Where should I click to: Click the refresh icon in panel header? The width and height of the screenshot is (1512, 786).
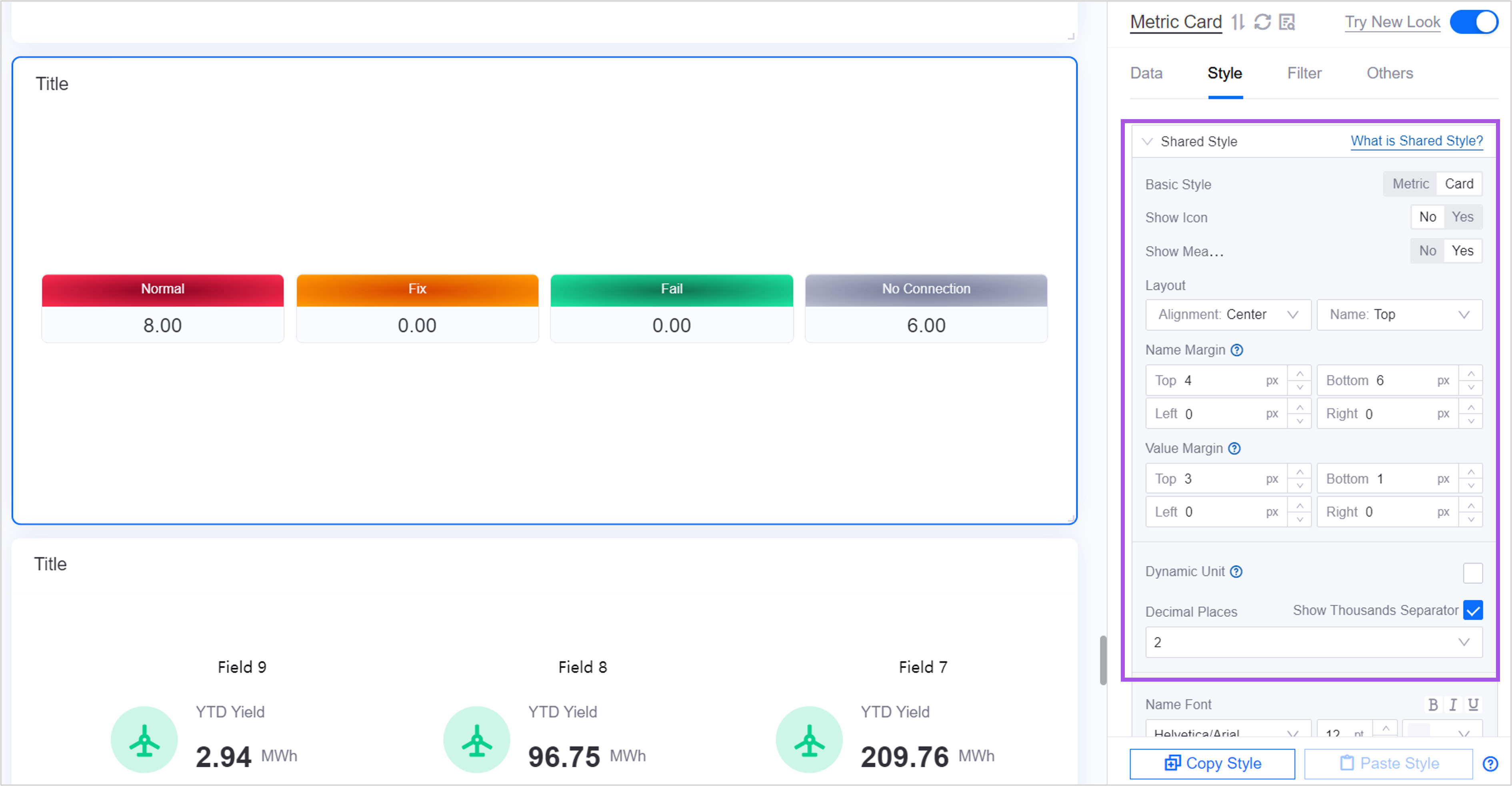[x=1262, y=22]
